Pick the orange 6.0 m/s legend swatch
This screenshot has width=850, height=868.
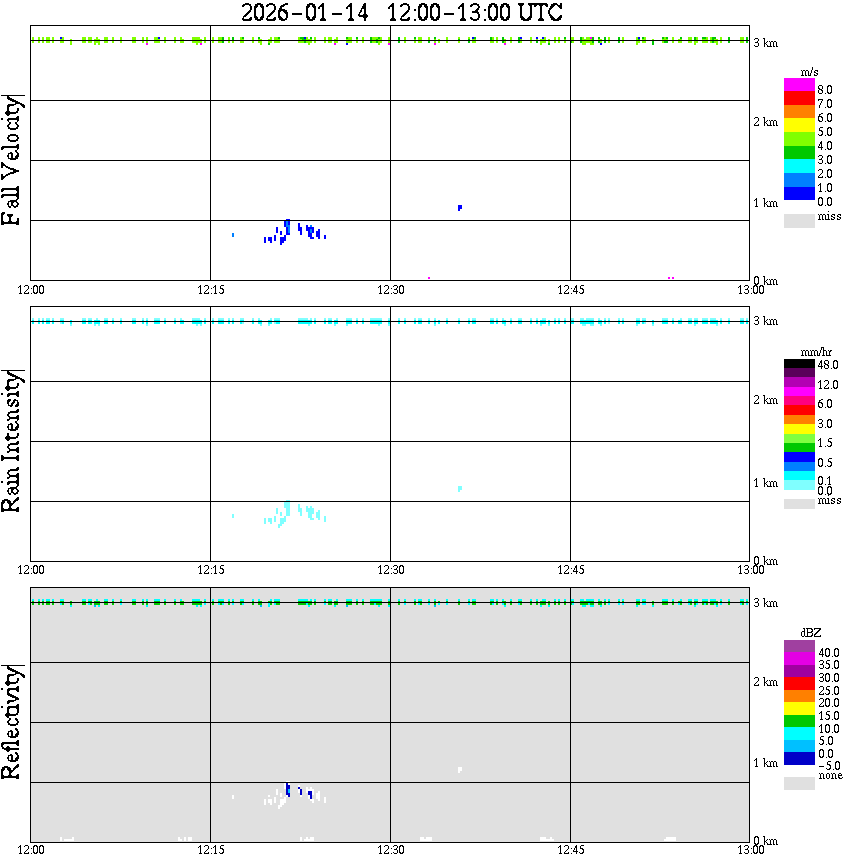click(799, 111)
